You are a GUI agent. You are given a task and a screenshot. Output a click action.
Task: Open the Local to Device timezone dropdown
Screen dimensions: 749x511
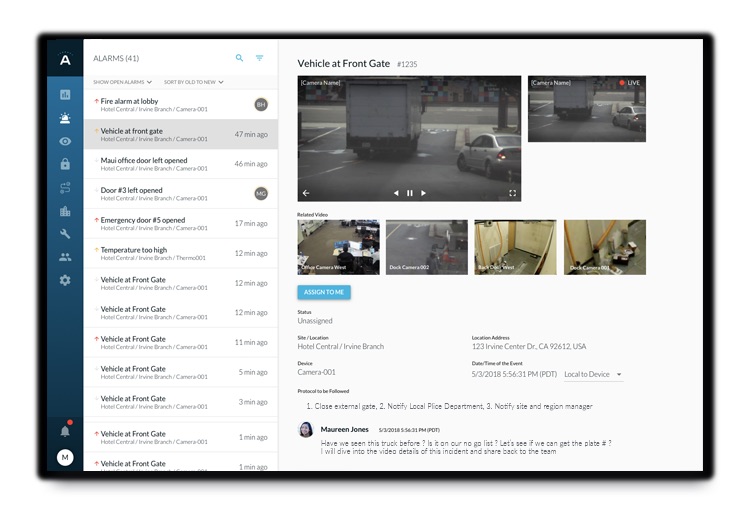[593, 375]
